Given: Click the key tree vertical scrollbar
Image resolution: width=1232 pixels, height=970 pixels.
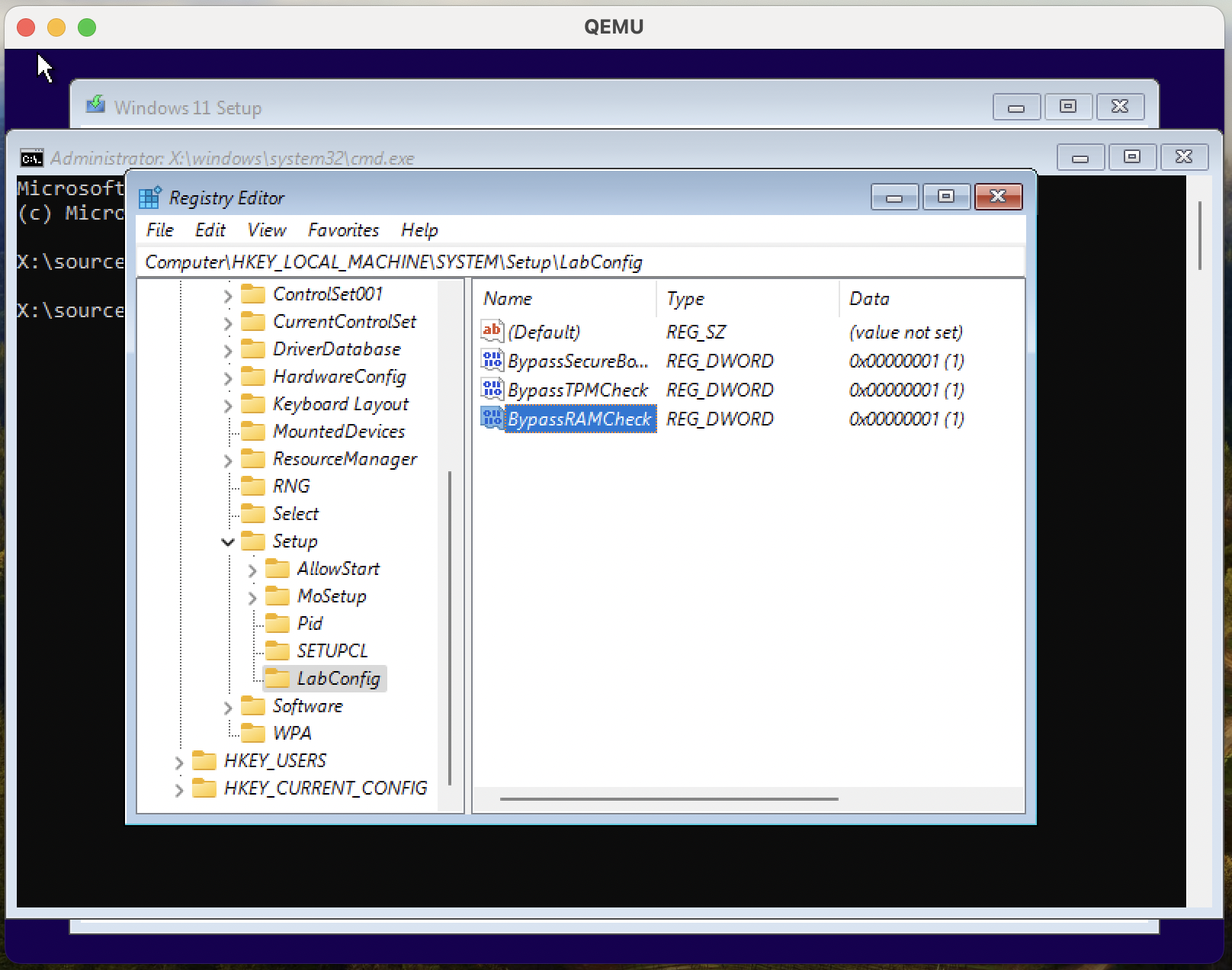Looking at the screenshot, I should tap(450, 628).
